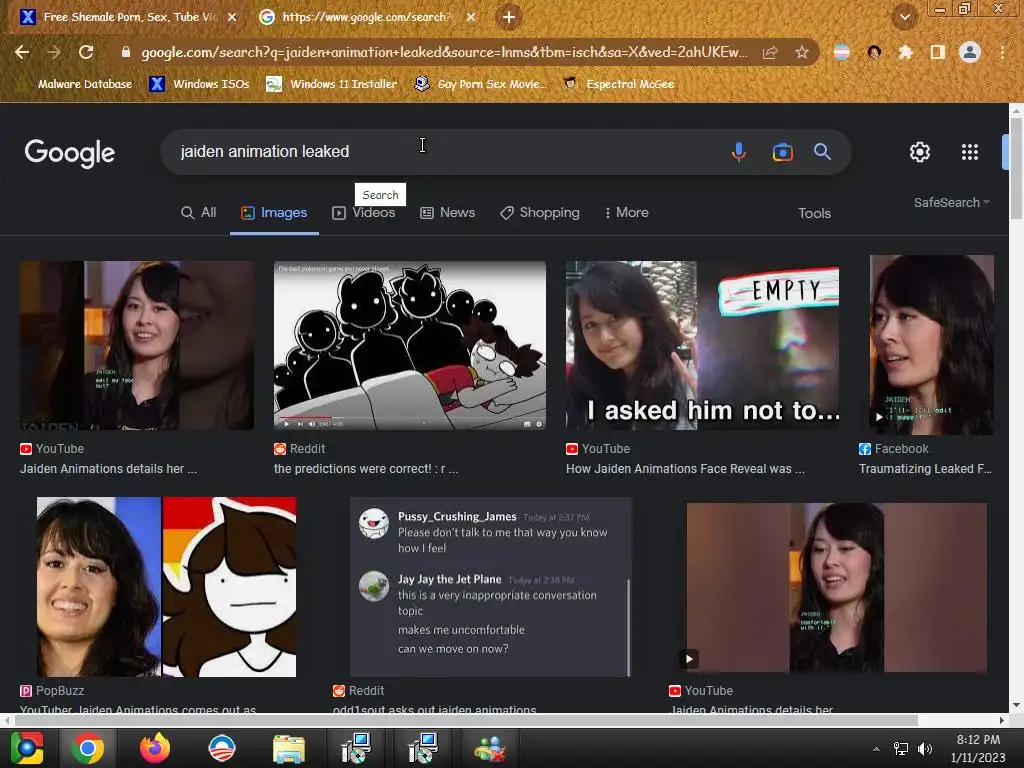Click the horizontal scrollbar right arrow
Screen dimensions: 1024x768
1002,720
